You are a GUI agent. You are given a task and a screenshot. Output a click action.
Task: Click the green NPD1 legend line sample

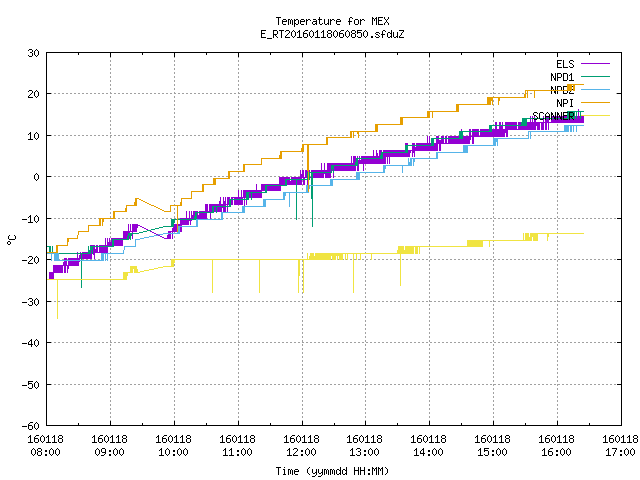tap(595, 76)
